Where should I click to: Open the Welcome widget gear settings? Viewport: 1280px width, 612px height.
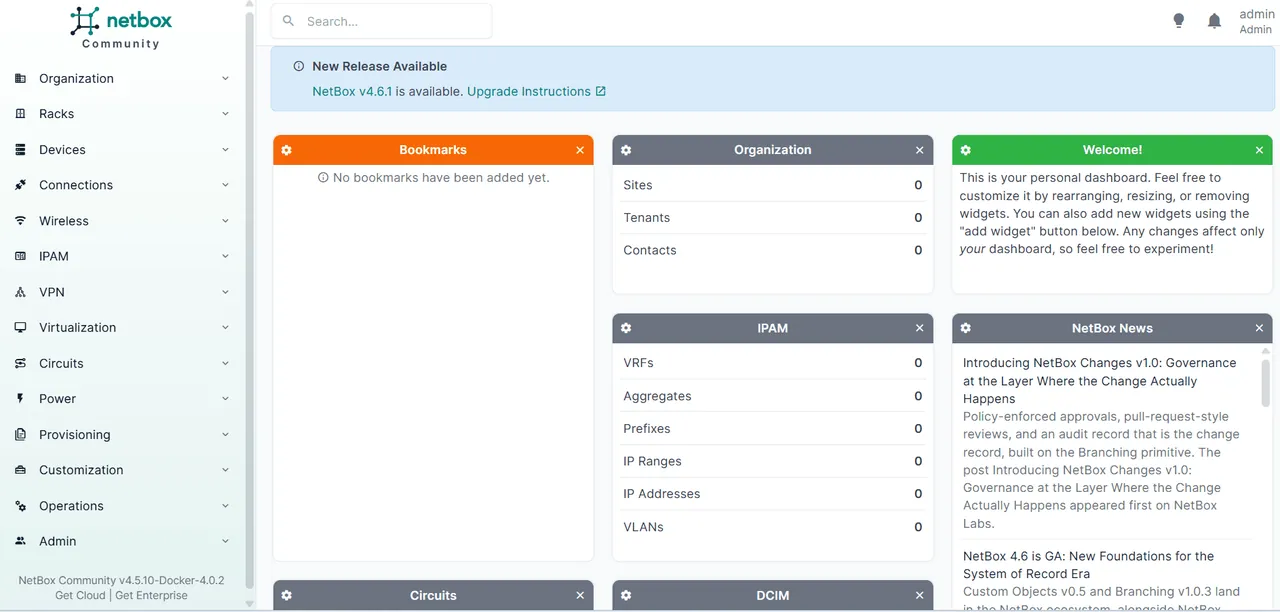coord(966,150)
